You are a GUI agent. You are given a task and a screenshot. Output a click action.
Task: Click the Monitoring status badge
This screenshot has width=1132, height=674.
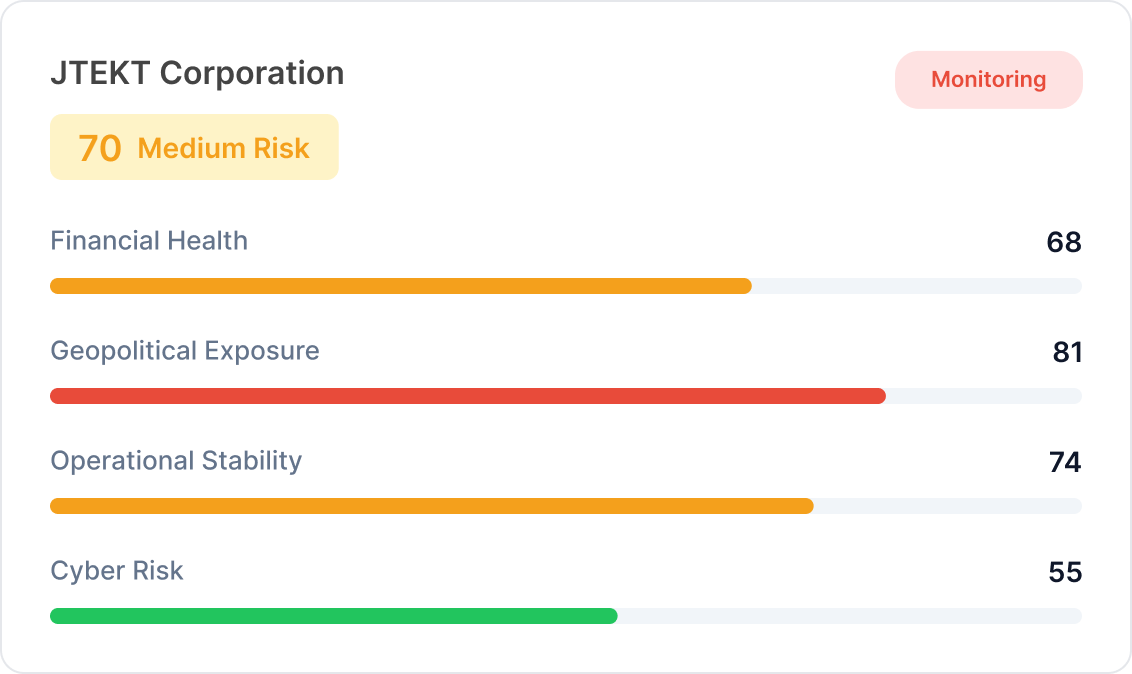(x=988, y=79)
